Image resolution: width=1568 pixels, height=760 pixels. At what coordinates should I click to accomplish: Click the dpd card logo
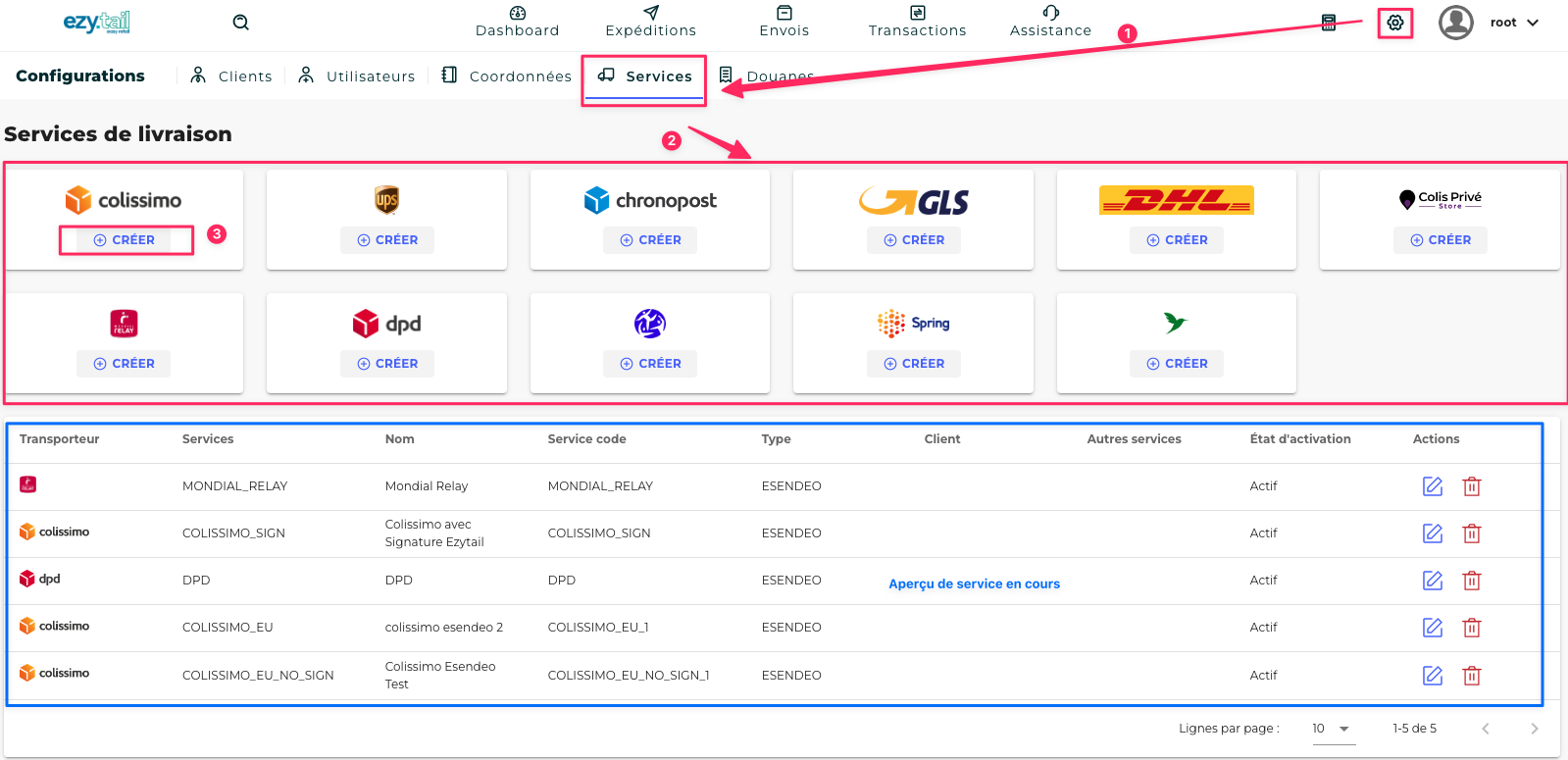tap(386, 324)
